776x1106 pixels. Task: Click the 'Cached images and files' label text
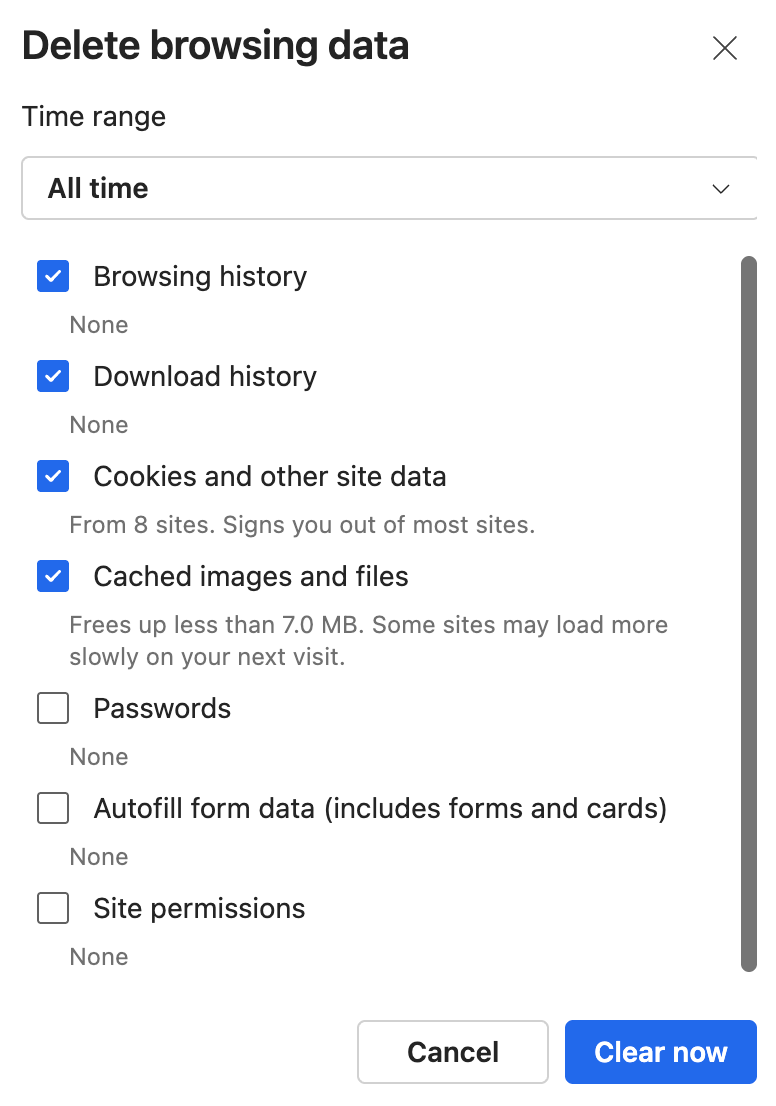251,576
